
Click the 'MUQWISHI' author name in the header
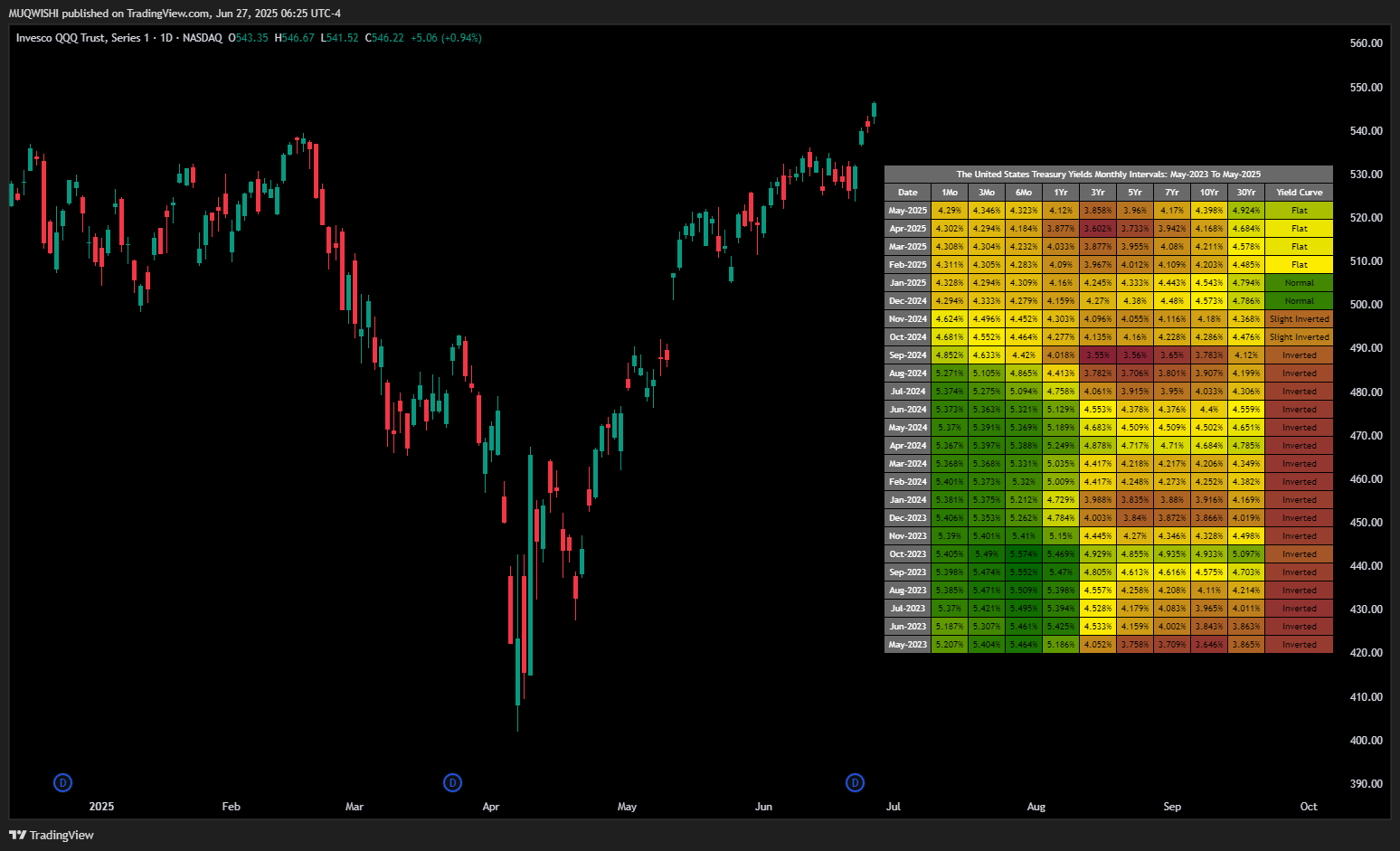[x=33, y=14]
